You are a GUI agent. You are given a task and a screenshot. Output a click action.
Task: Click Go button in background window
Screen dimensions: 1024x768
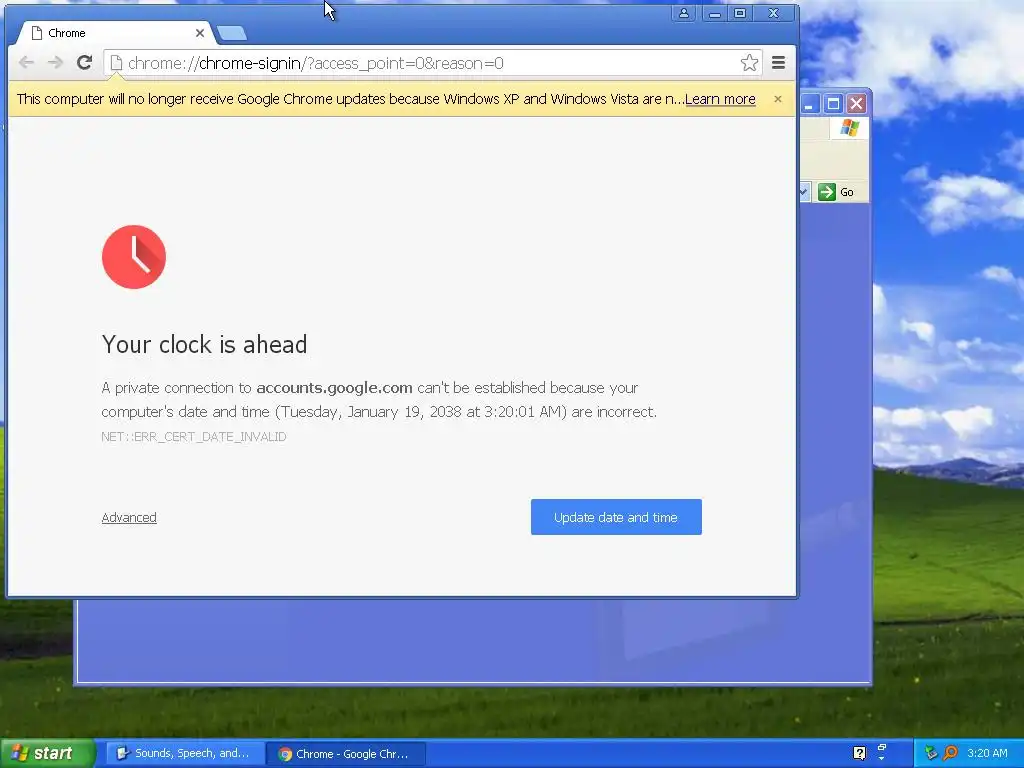tap(837, 192)
